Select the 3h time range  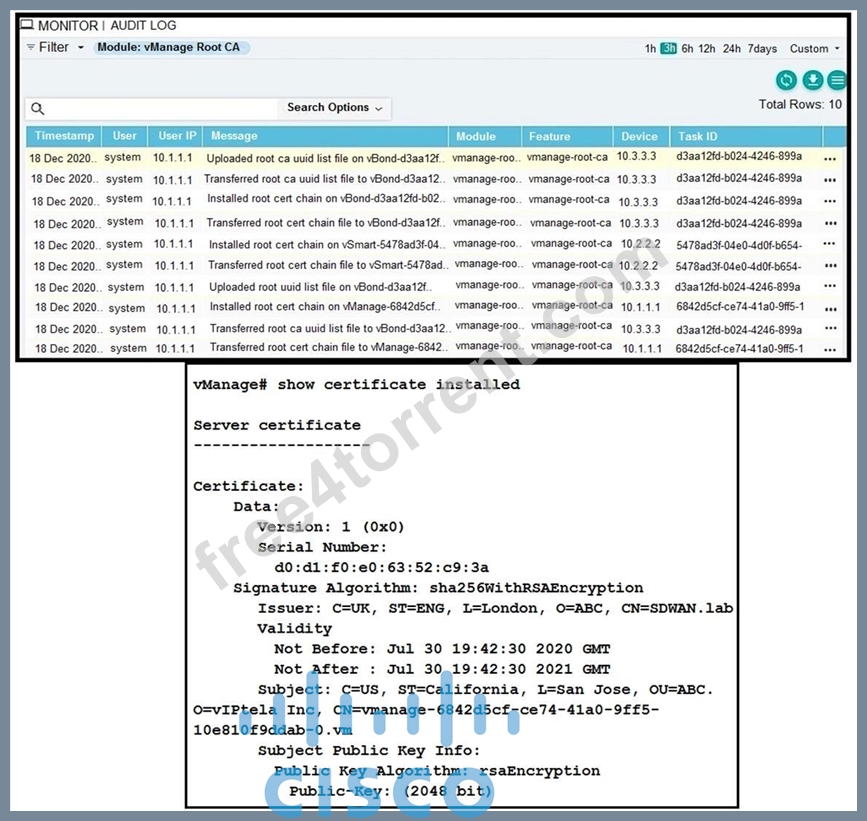(668, 49)
